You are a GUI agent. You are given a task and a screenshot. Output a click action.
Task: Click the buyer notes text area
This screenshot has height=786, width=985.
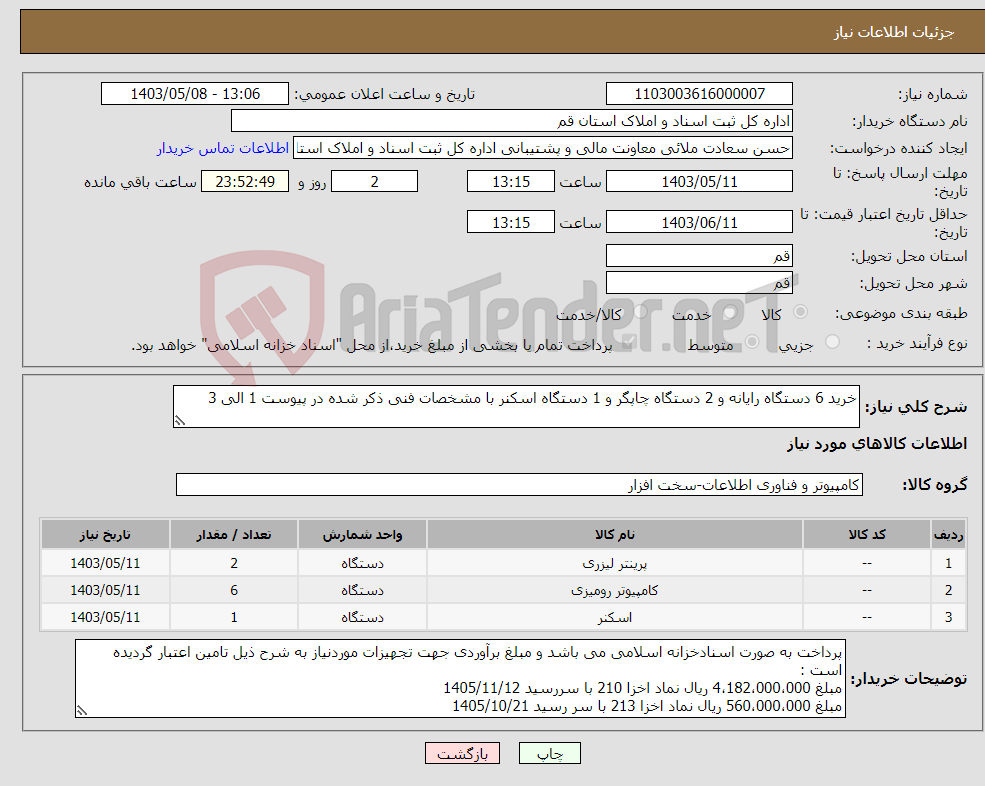coord(460,679)
